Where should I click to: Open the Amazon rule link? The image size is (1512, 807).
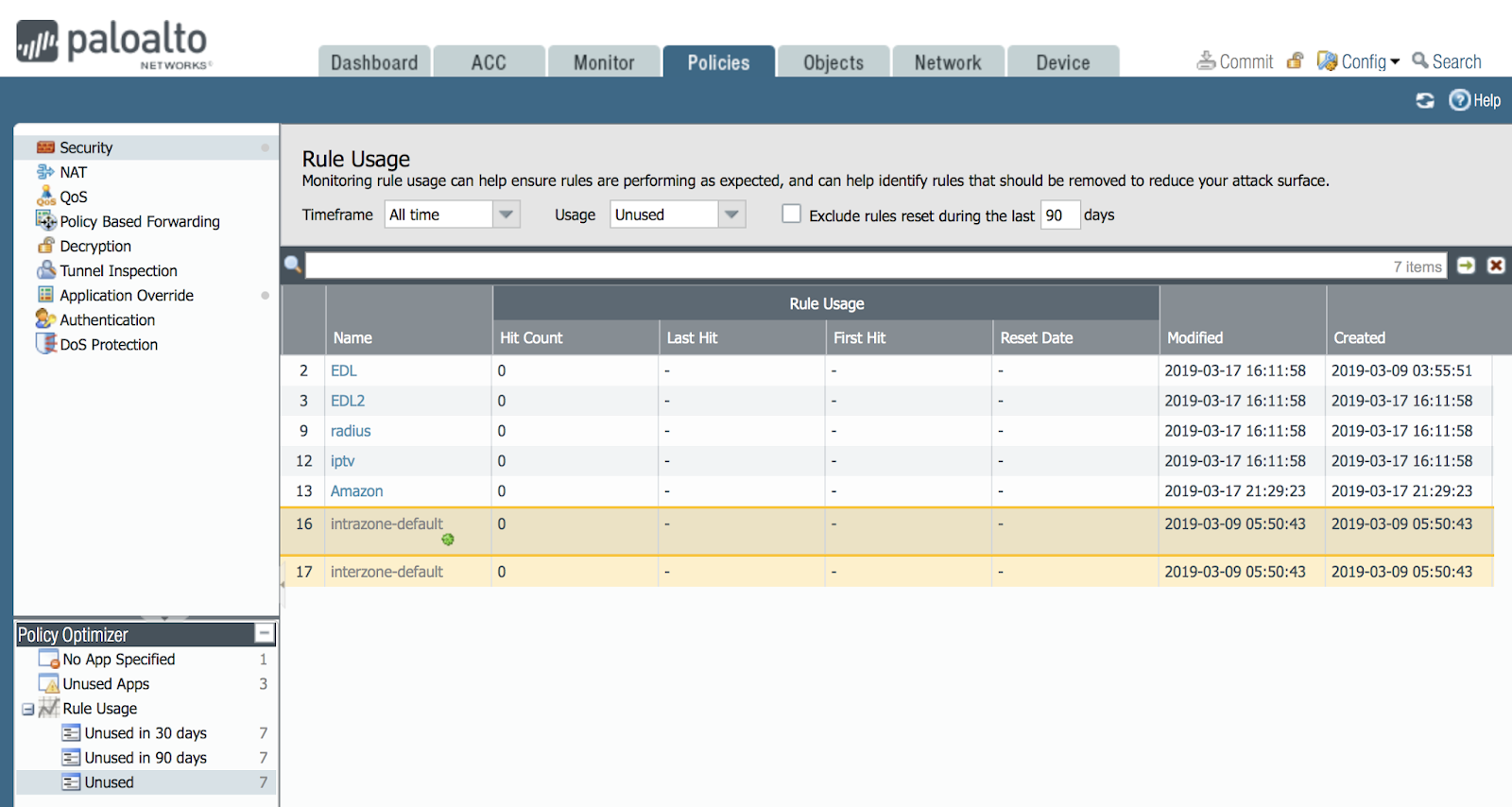coord(356,491)
